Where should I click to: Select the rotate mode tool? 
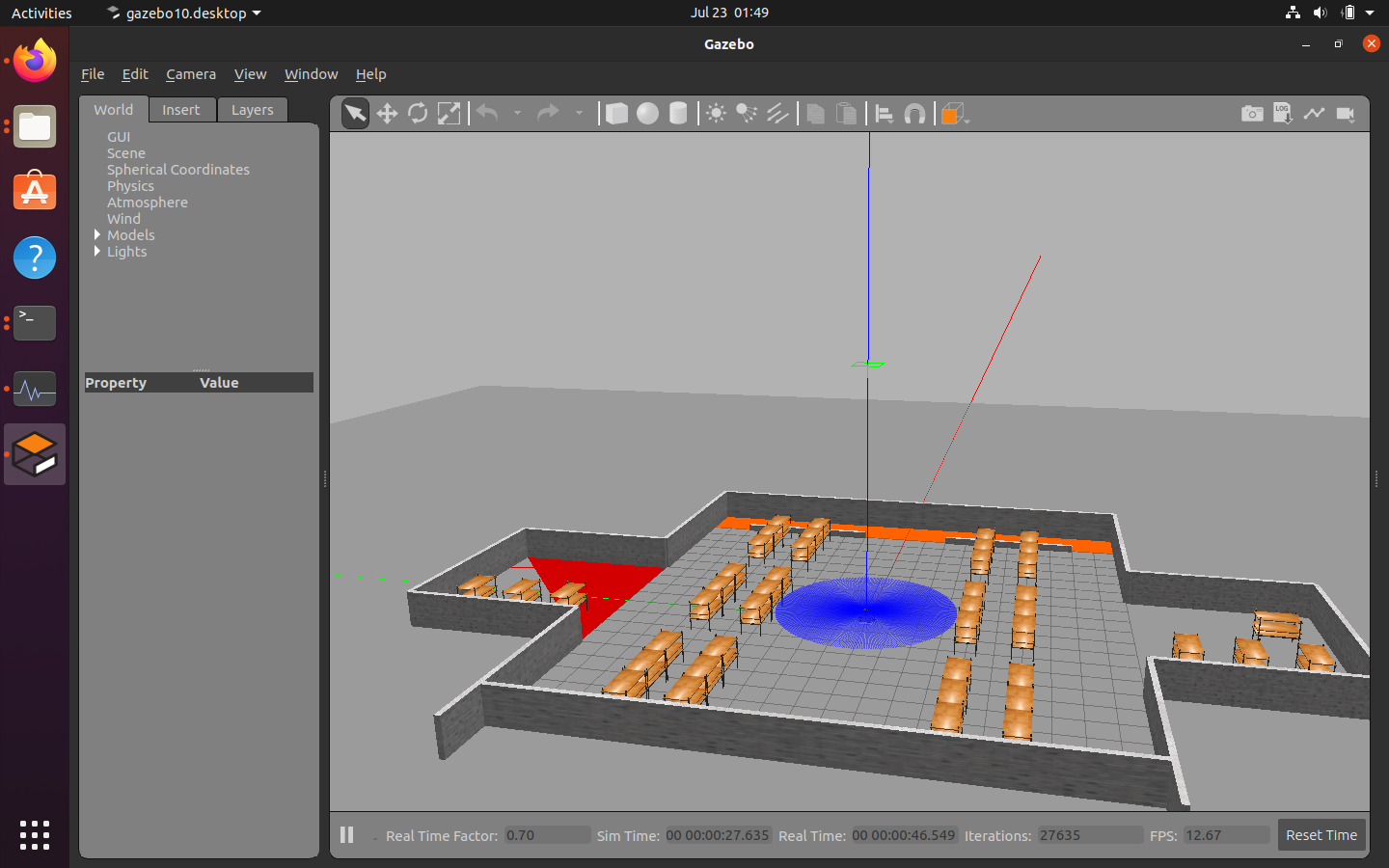point(418,114)
